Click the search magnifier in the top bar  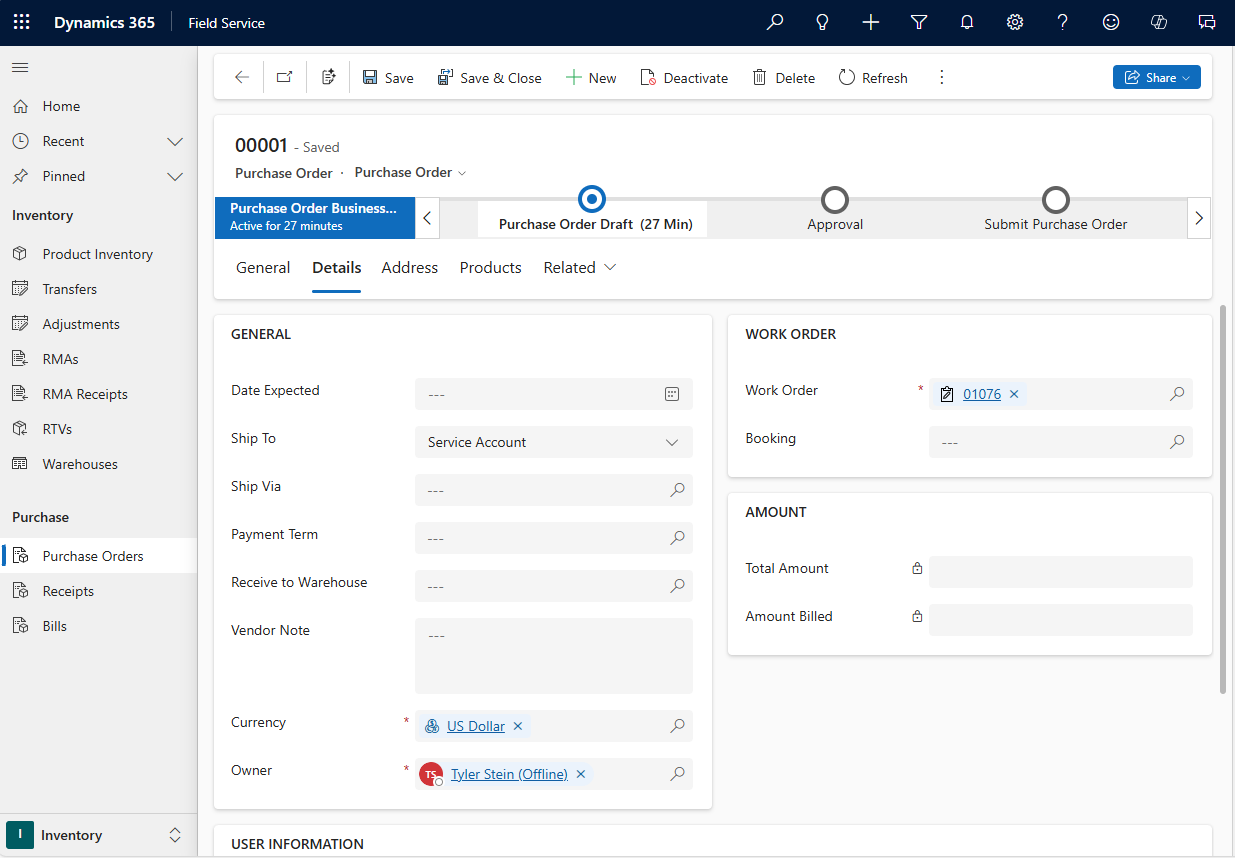click(774, 21)
